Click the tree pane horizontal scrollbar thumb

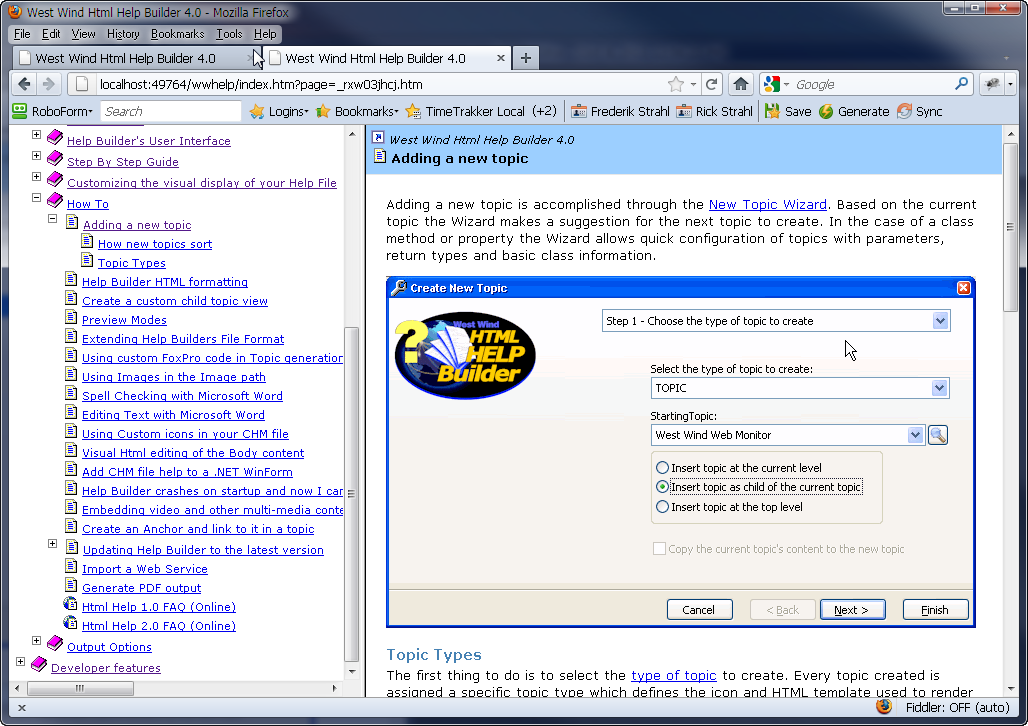pyautogui.click(x=80, y=688)
